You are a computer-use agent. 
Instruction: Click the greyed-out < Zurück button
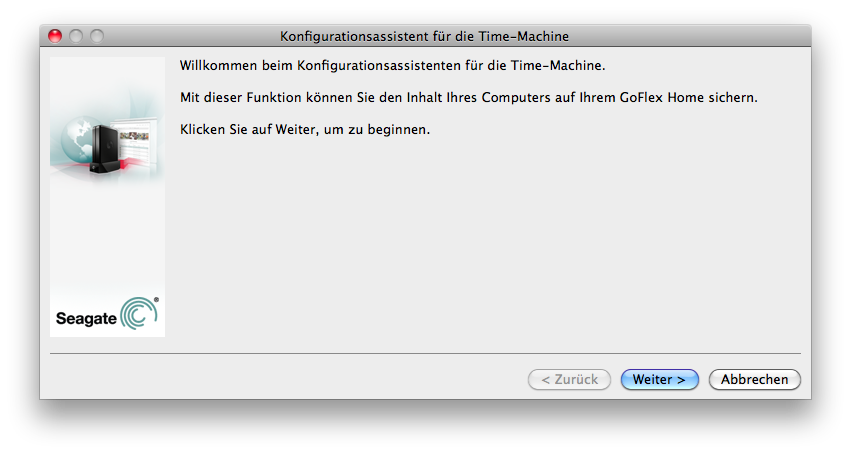click(x=569, y=379)
